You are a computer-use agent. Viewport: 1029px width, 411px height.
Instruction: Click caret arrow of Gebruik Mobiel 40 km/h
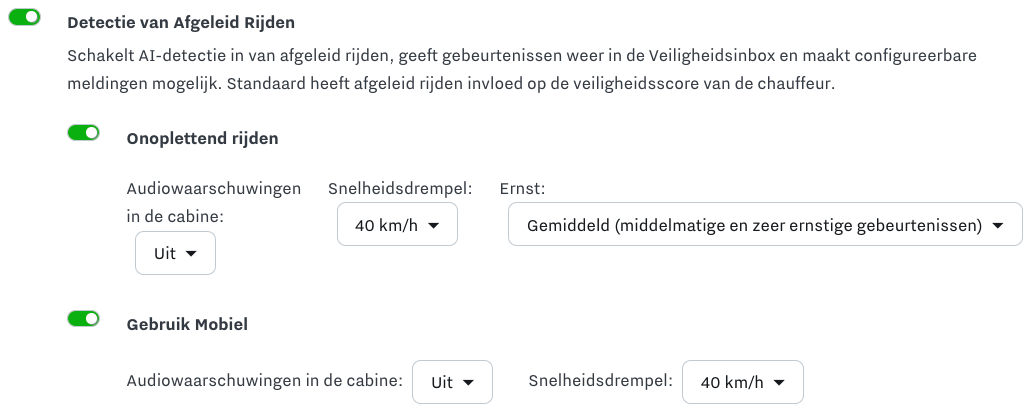[779, 382]
